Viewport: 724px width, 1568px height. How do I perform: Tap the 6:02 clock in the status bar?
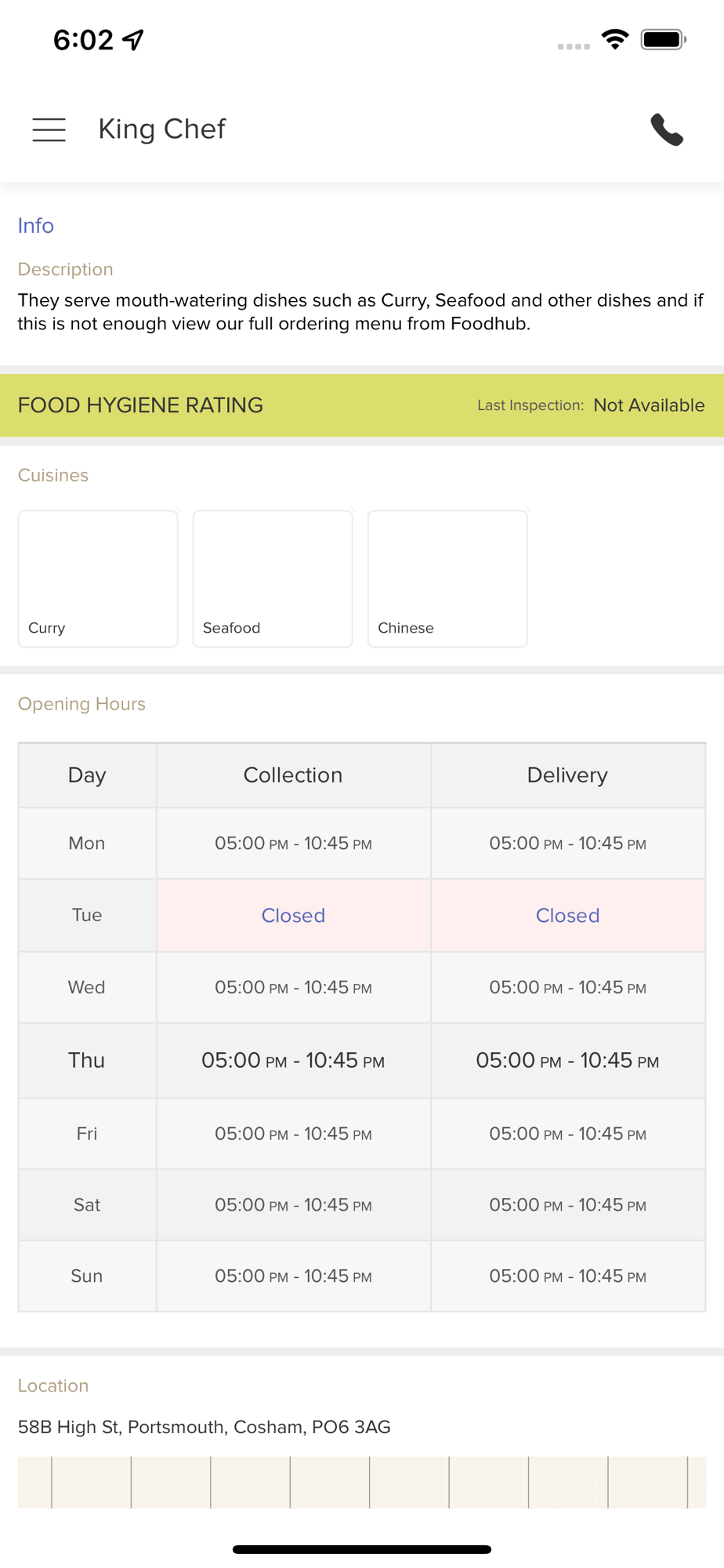tap(83, 39)
